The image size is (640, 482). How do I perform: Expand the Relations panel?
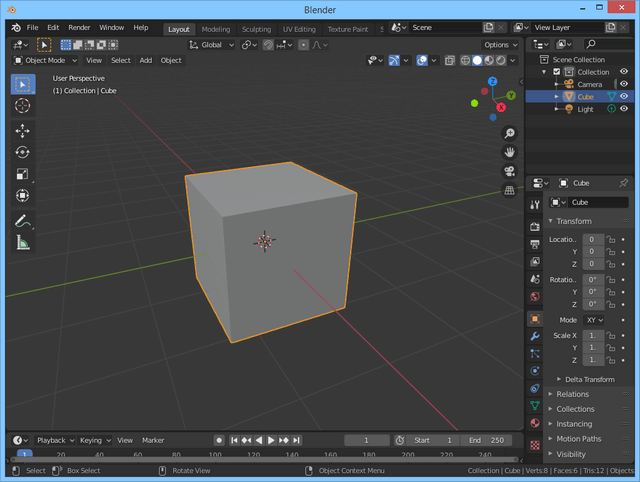pos(573,394)
